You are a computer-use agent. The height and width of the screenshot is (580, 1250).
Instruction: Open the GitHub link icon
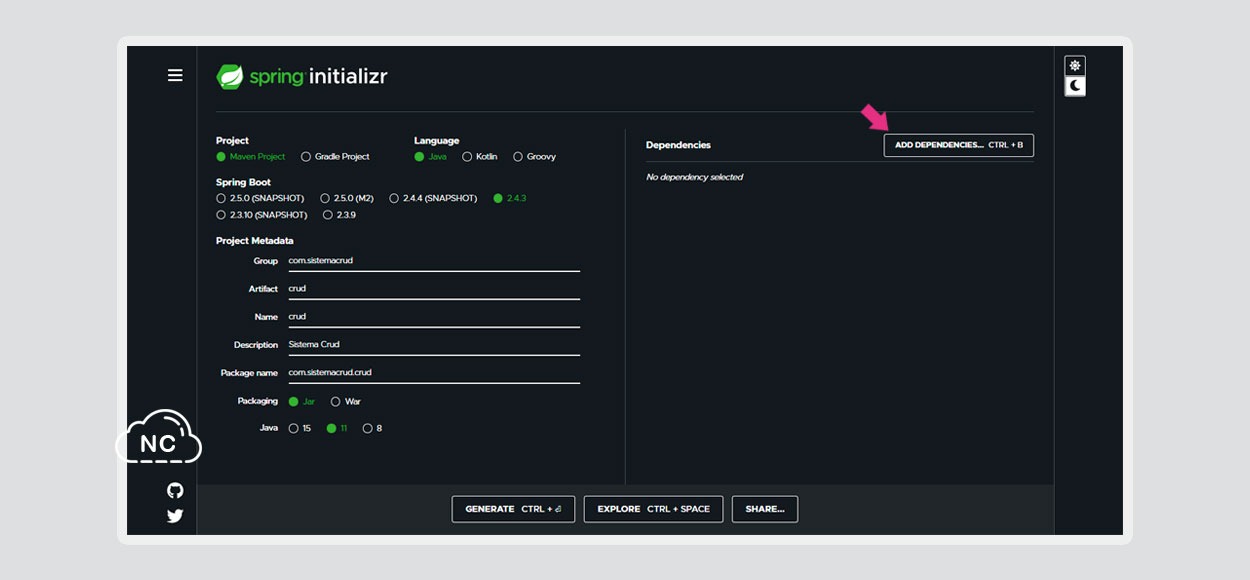175,490
